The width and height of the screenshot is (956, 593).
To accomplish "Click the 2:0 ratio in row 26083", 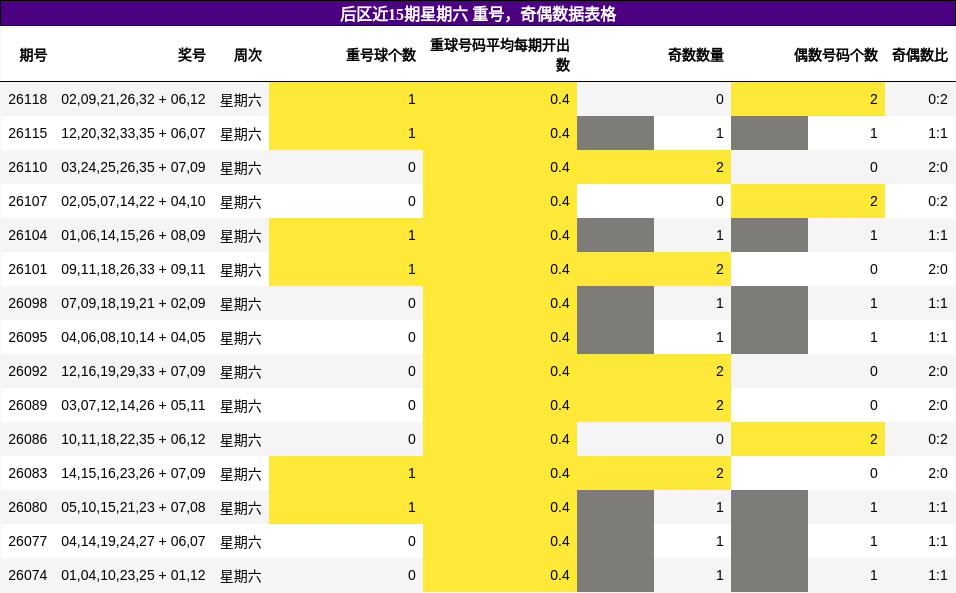I will [x=938, y=474].
